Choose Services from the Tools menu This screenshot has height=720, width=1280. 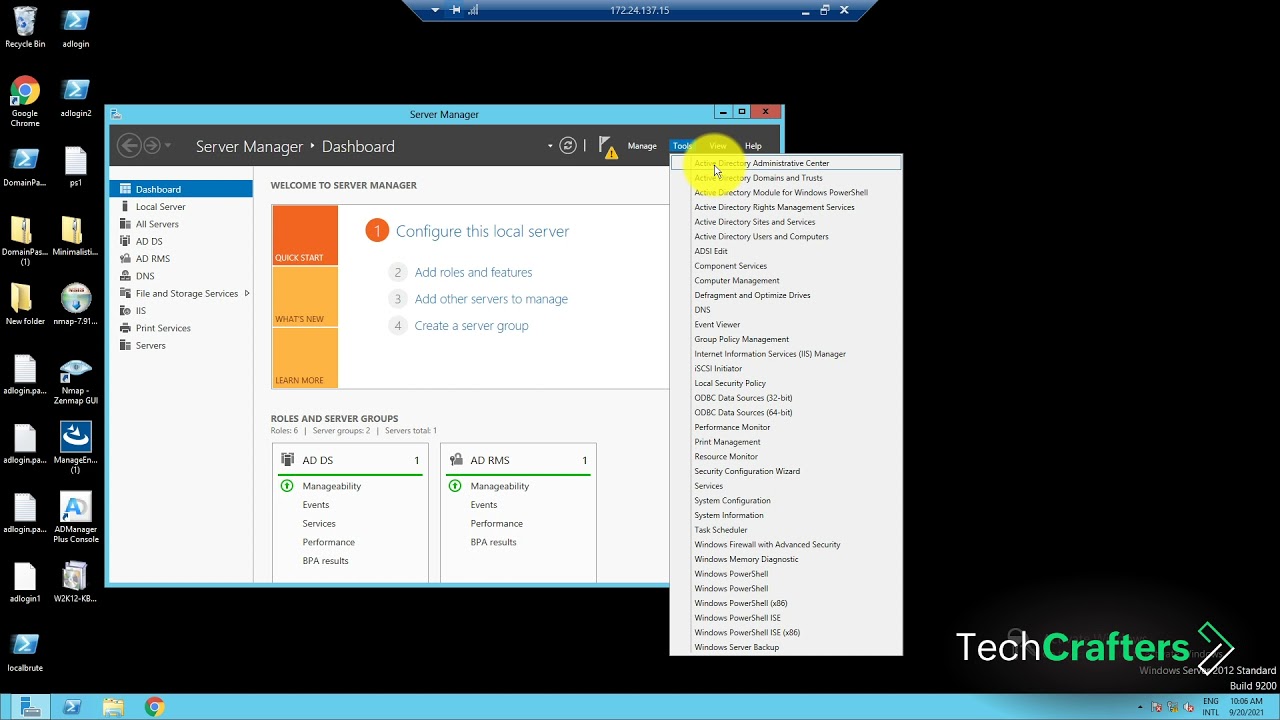pos(786,486)
